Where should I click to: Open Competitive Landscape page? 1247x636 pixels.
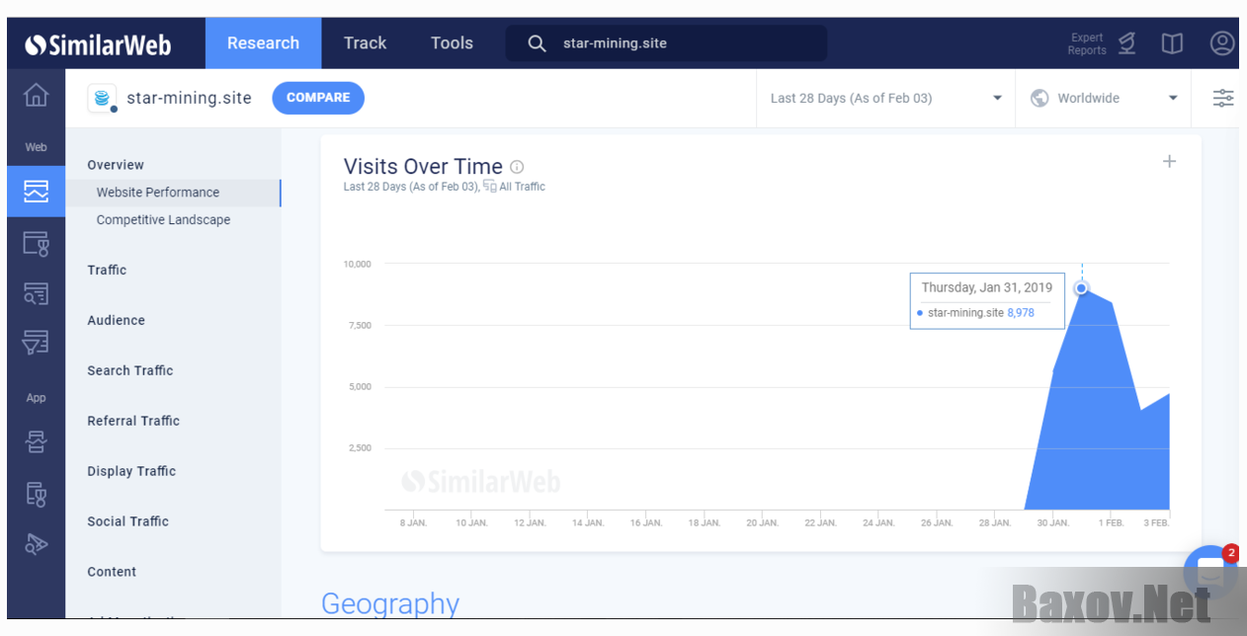point(163,220)
